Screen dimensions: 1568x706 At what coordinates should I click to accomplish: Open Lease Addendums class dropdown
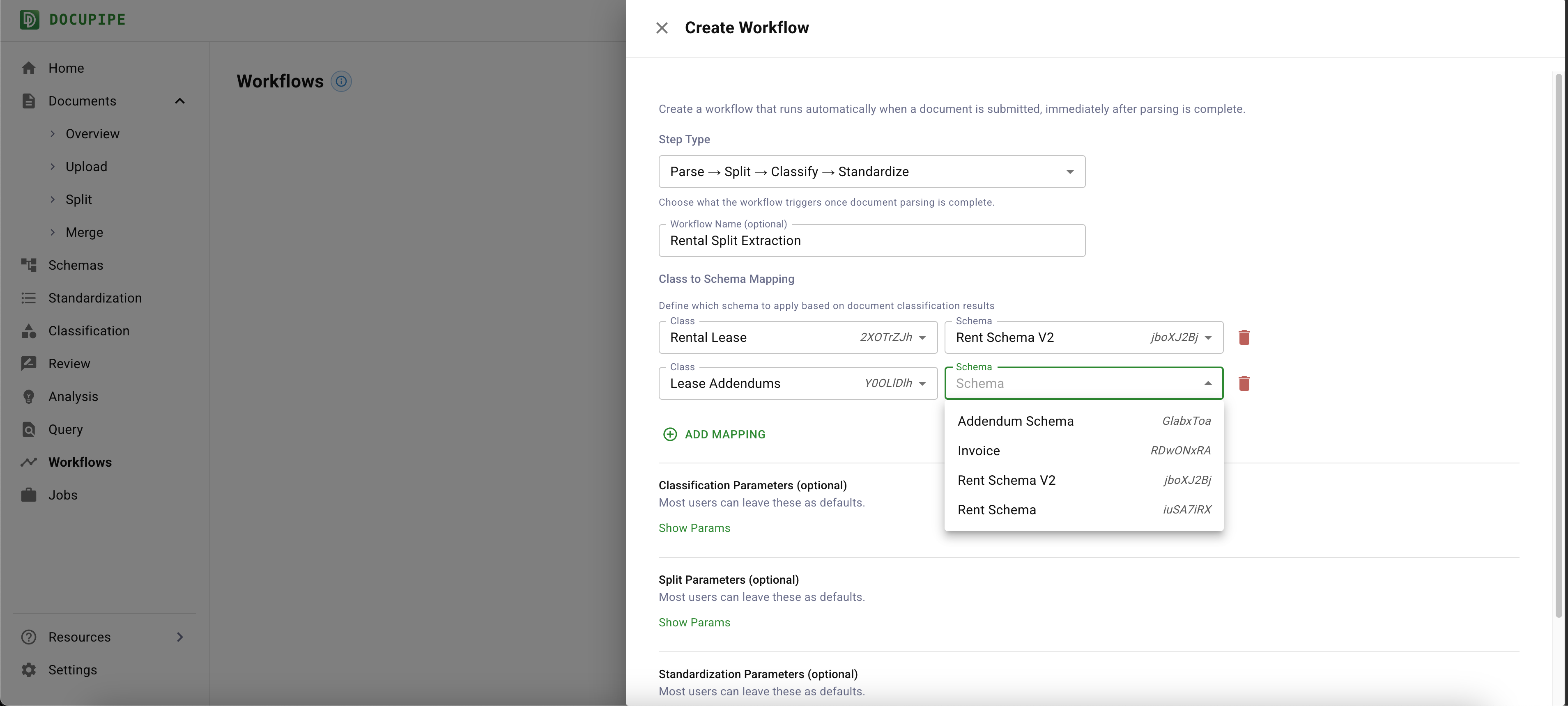click(798, 383)
